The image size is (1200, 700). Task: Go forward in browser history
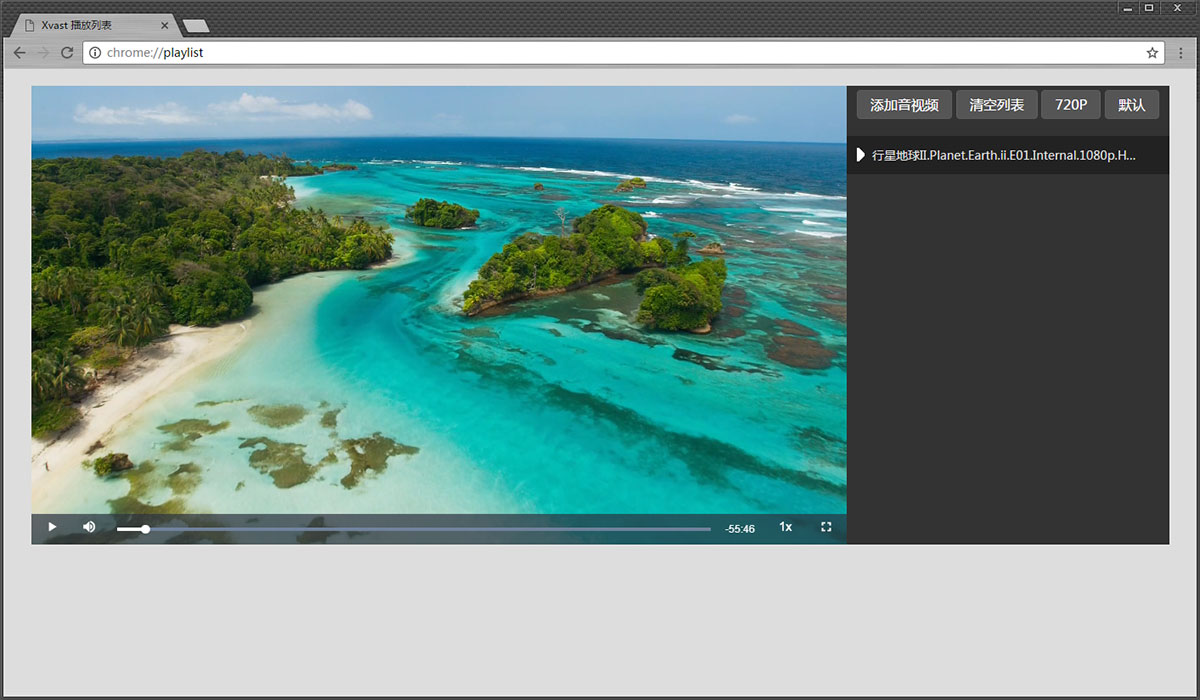click(x=44, y=52)
